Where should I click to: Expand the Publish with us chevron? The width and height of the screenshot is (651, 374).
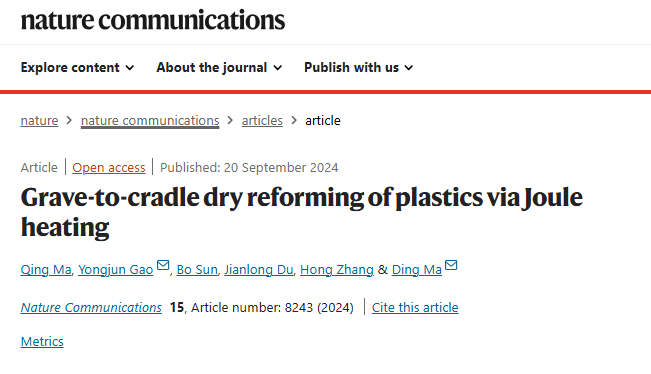click(x=409, y=68)
